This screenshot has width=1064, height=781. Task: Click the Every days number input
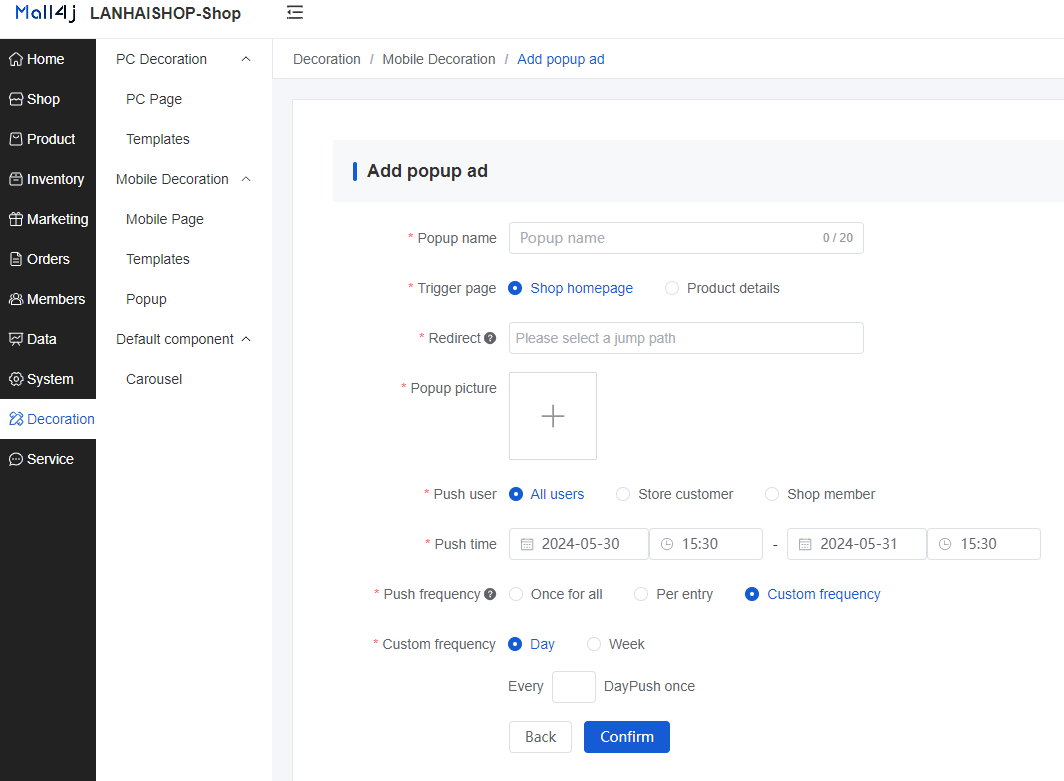[x=574, y=687]
